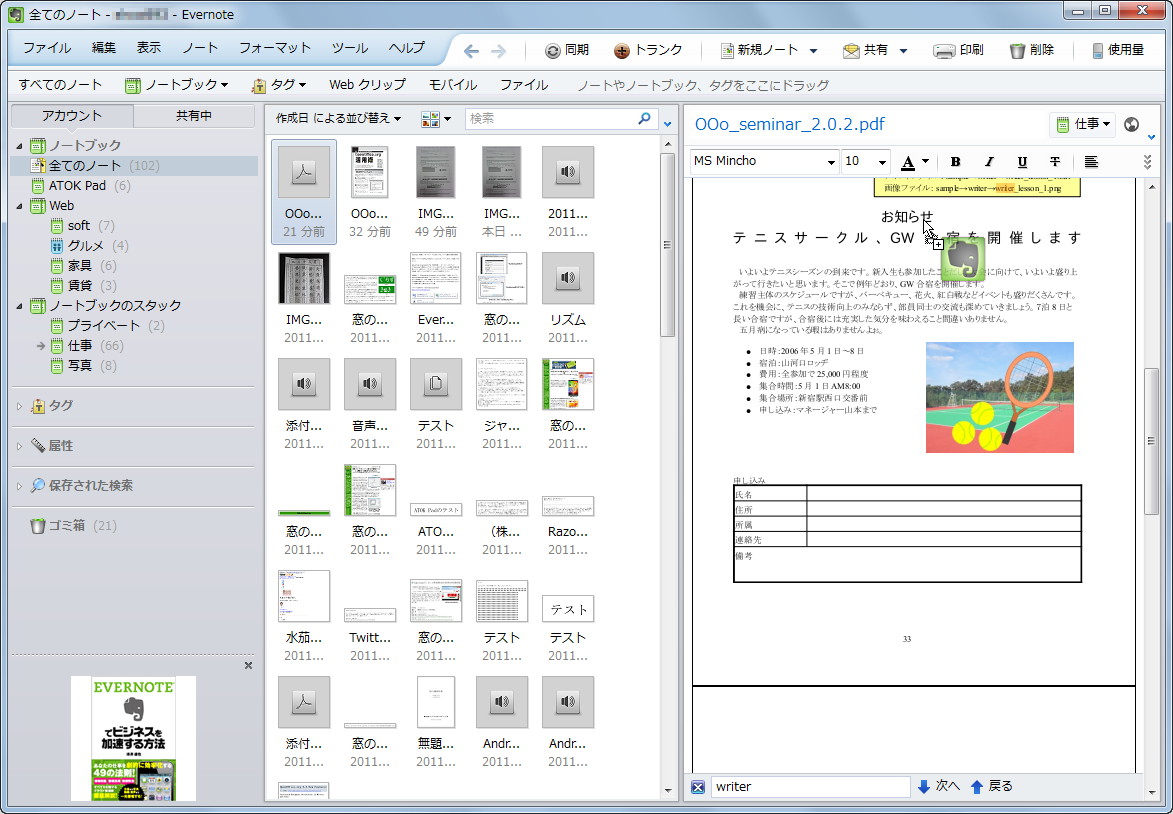
Task: Click the globe icon beside notebook selector
Action: (x=1132, y=124)
